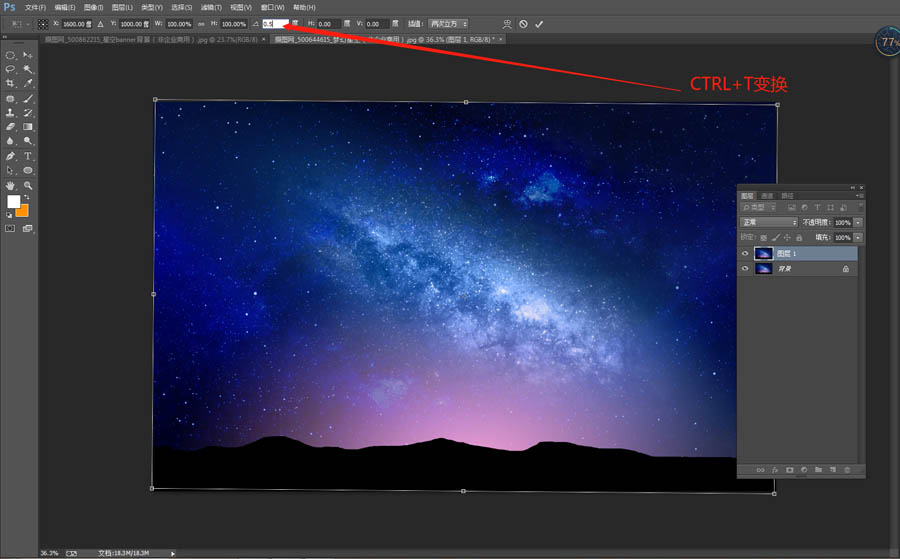Select the Clone Stamp tool
Screen dimensions: 900x559
click(10, 113)
